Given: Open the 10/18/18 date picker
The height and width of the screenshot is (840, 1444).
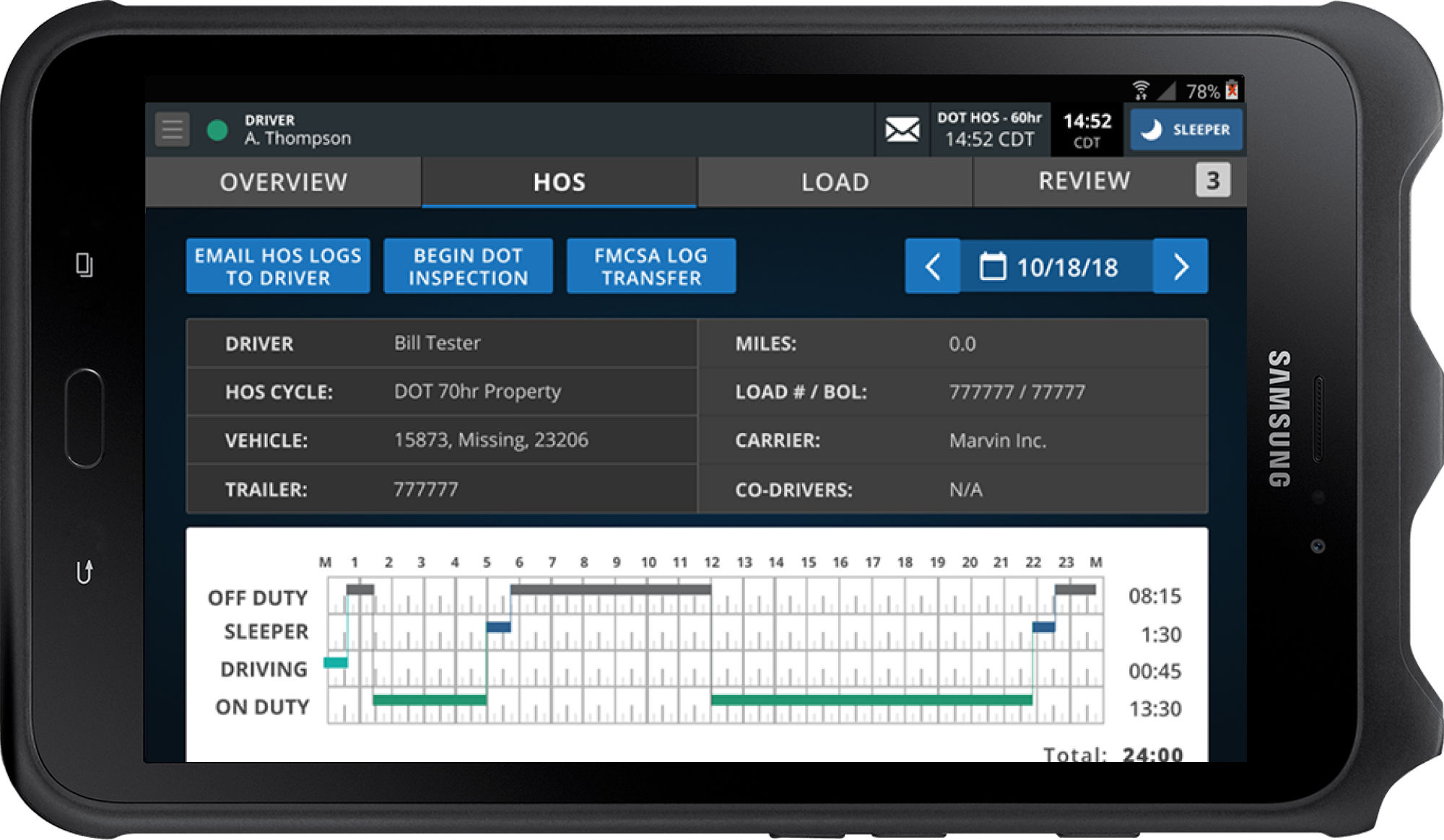Looking at the screenshot, I should 1067,267.
